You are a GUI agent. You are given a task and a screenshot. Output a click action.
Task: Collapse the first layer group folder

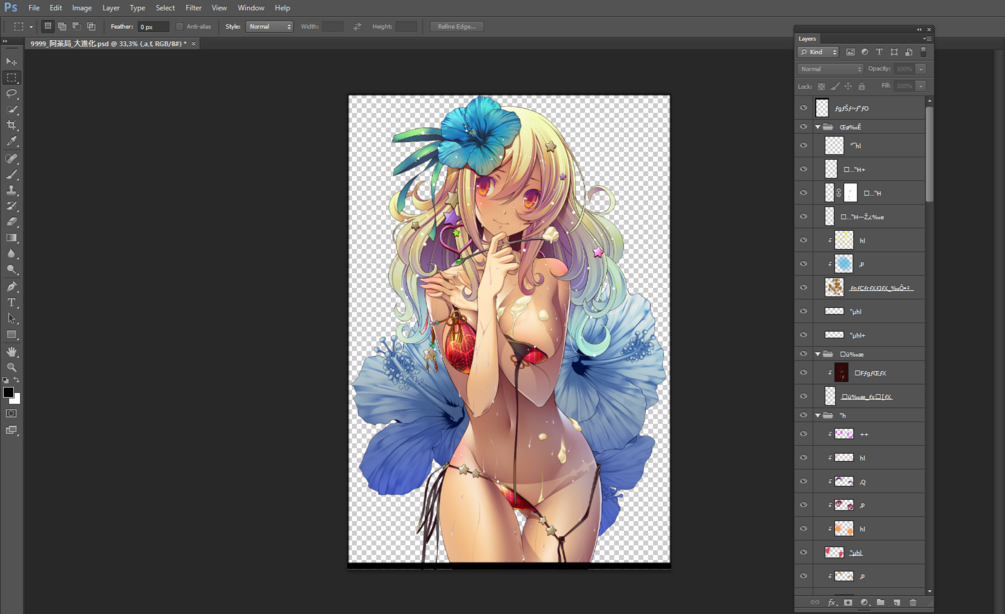818,127
